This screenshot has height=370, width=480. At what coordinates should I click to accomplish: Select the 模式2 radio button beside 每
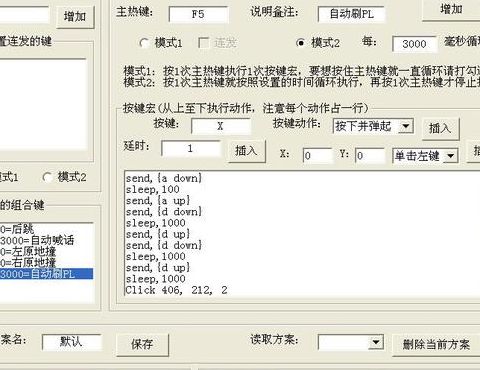(301, 43)
